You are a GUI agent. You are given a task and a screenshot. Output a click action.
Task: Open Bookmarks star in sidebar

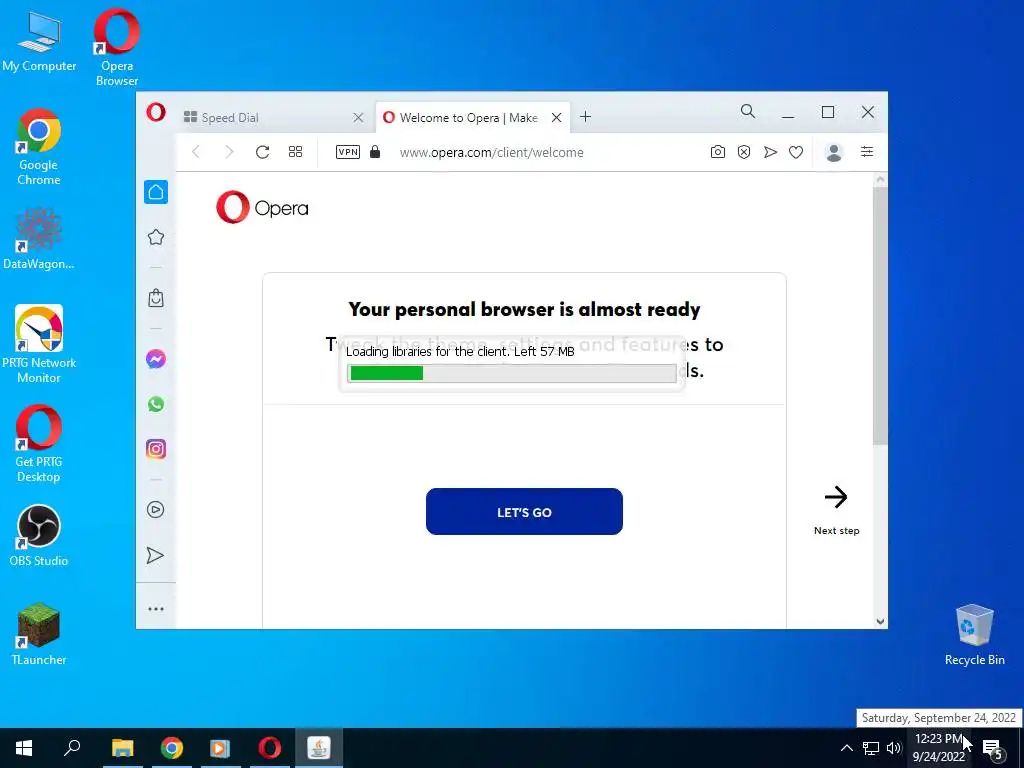156,237
